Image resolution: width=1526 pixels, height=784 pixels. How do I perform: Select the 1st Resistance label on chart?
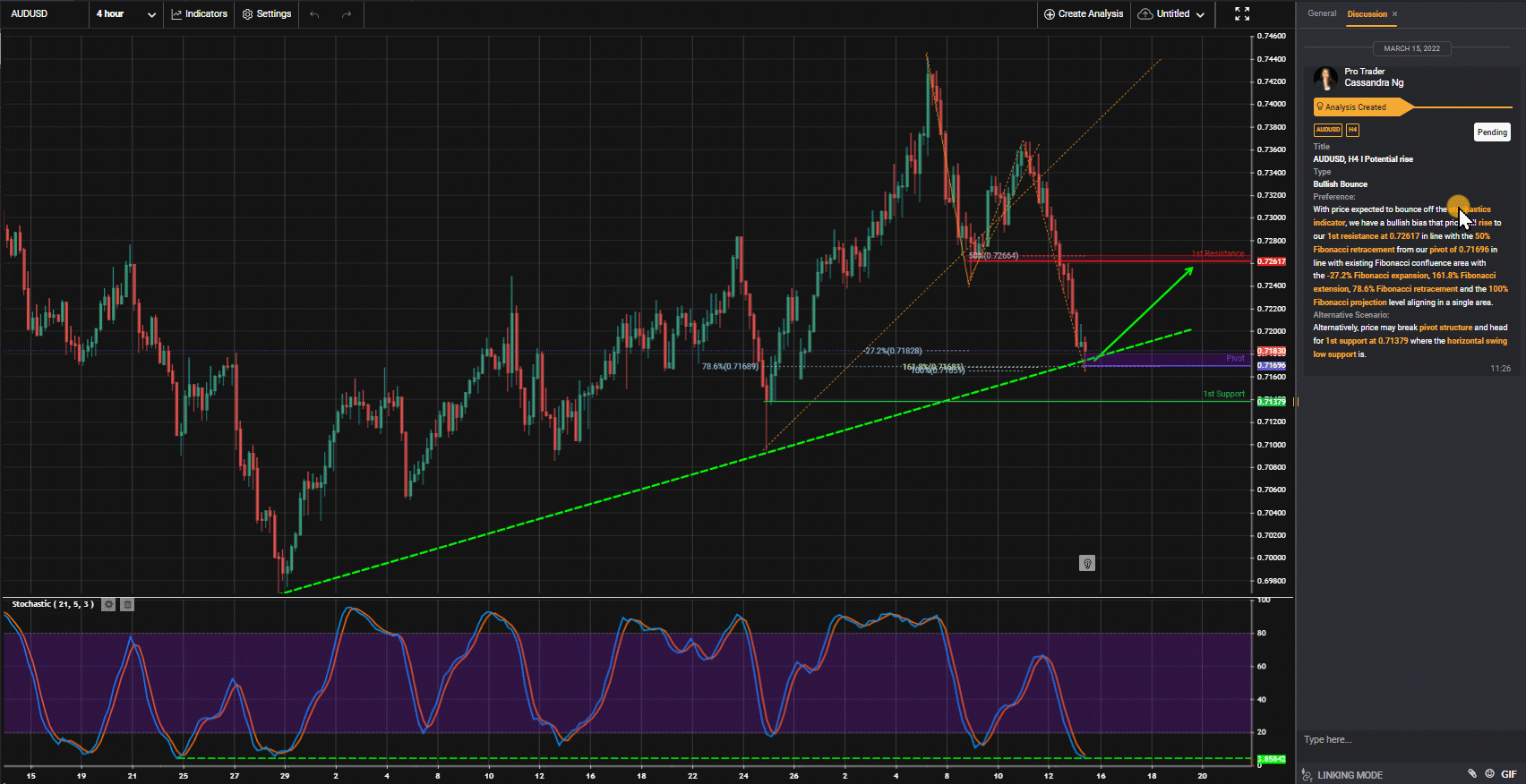(1218, 254)
